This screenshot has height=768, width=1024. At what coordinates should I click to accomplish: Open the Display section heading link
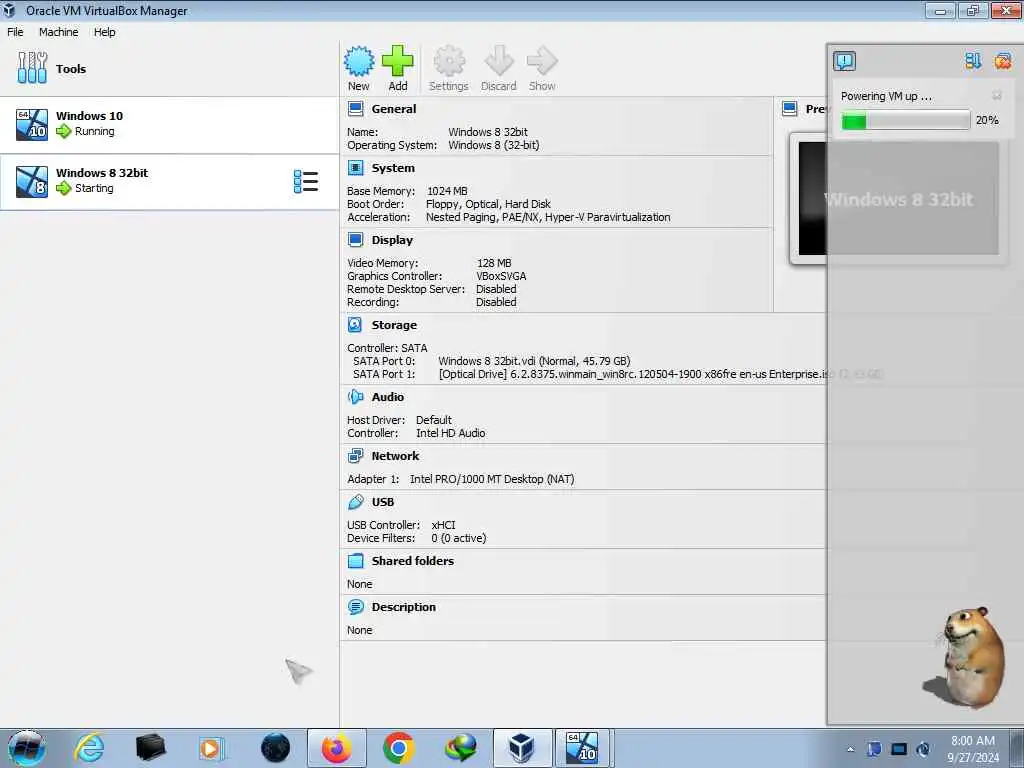tap(392, 240)
